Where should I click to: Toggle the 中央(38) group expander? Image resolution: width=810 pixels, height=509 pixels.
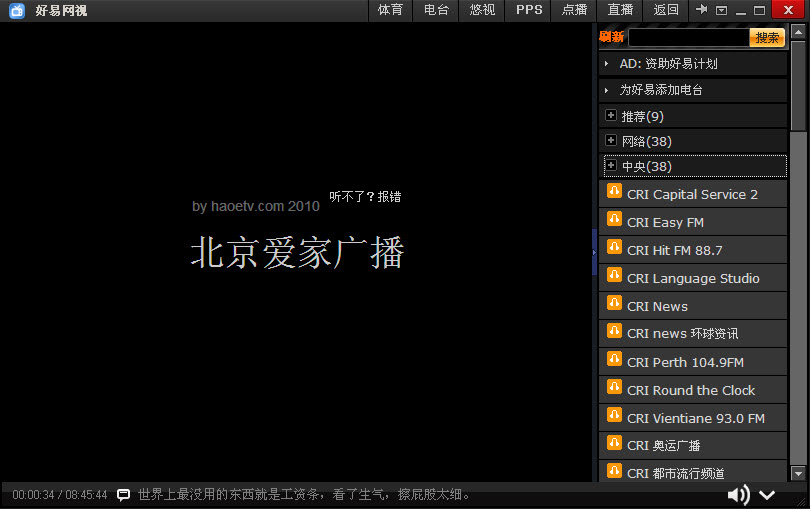(x=611, y=165)
